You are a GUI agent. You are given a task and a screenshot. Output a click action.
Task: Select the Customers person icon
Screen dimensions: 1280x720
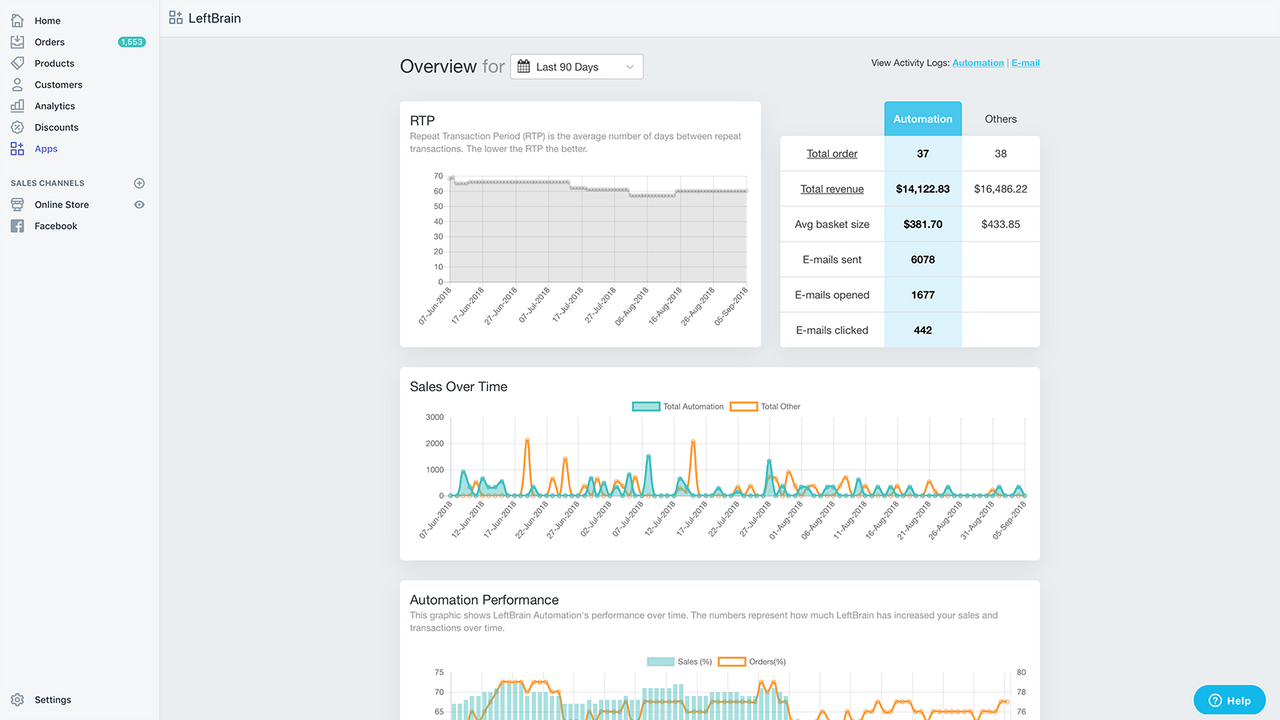click(x=17, y=85)
